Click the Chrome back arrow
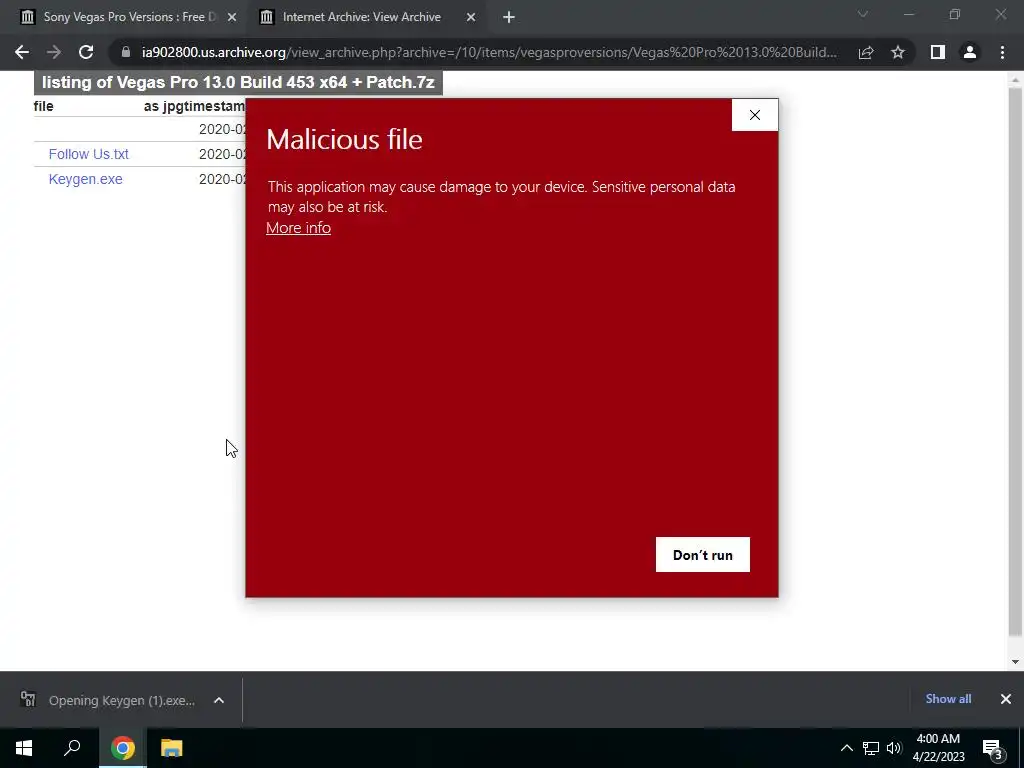This screenshot has width=1024, height=768. (x=22, y=52)
